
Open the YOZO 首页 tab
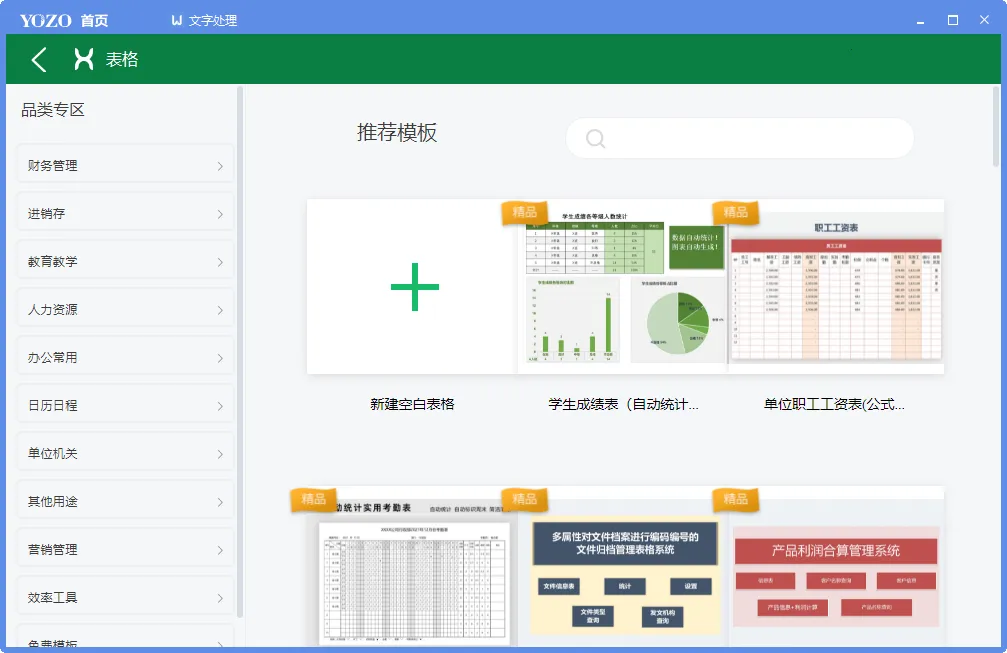click(64, 21)
